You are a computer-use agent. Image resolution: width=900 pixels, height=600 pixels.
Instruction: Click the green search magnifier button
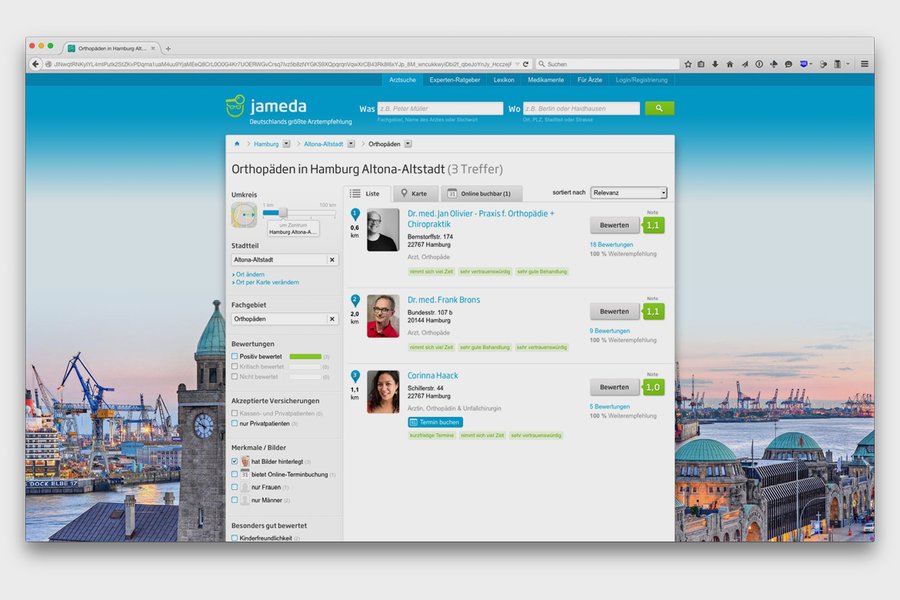659,109
